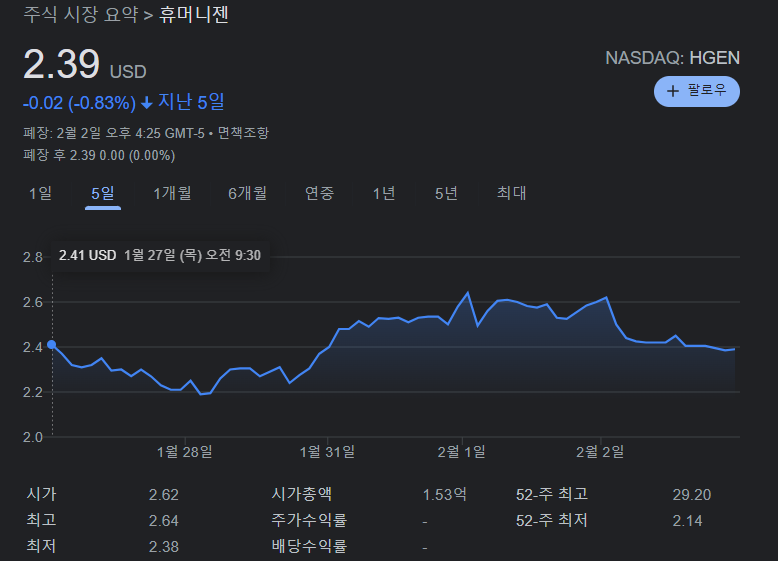
Task: Open the 주식 시장 요약 breadcrumb link
Action: click(x=81, y=14)
